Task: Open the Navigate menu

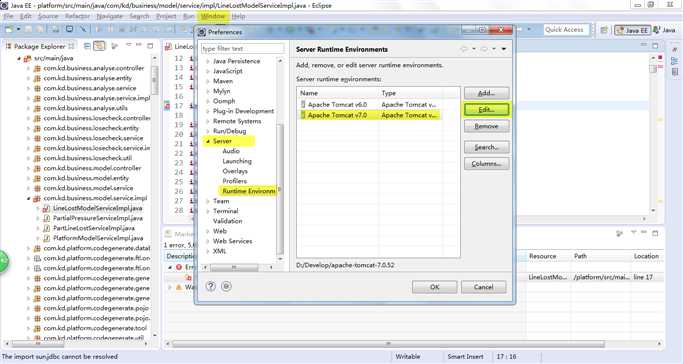Action: pyautogui.click(x=109, y=16)
